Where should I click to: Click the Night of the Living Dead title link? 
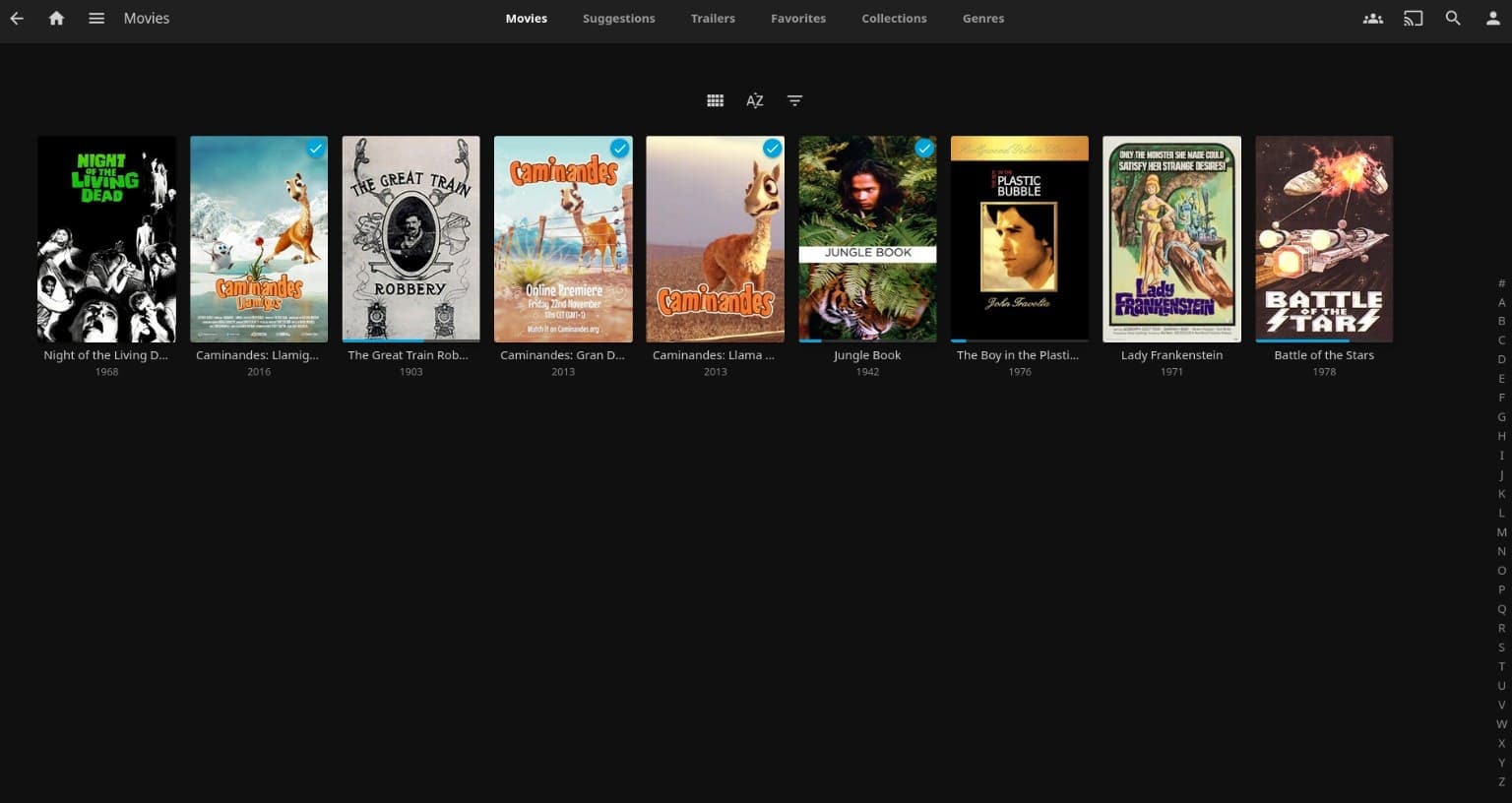click(106, 355)
